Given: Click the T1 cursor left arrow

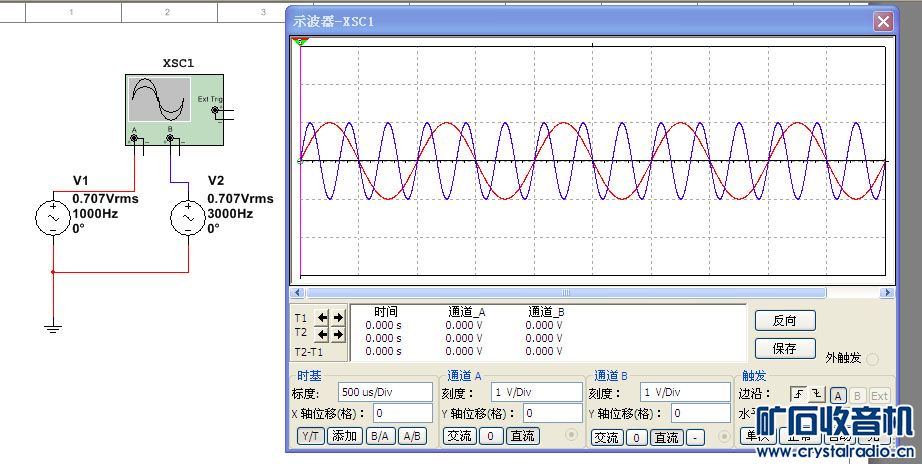Looking at the screenshot, I should pyautogui.click(x=322, y=318).
